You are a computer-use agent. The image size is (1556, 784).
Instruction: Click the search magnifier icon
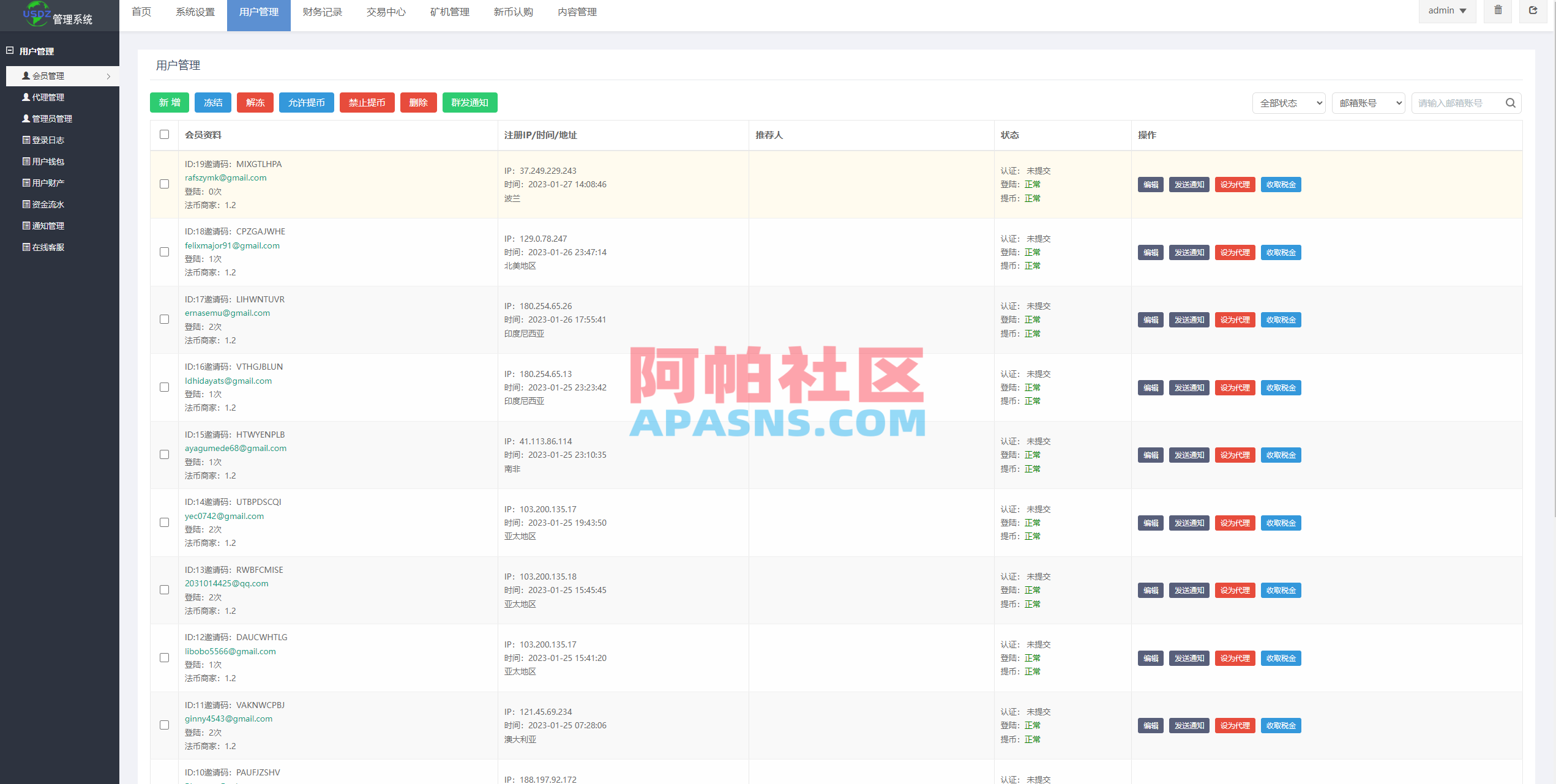click(1511, 102)
